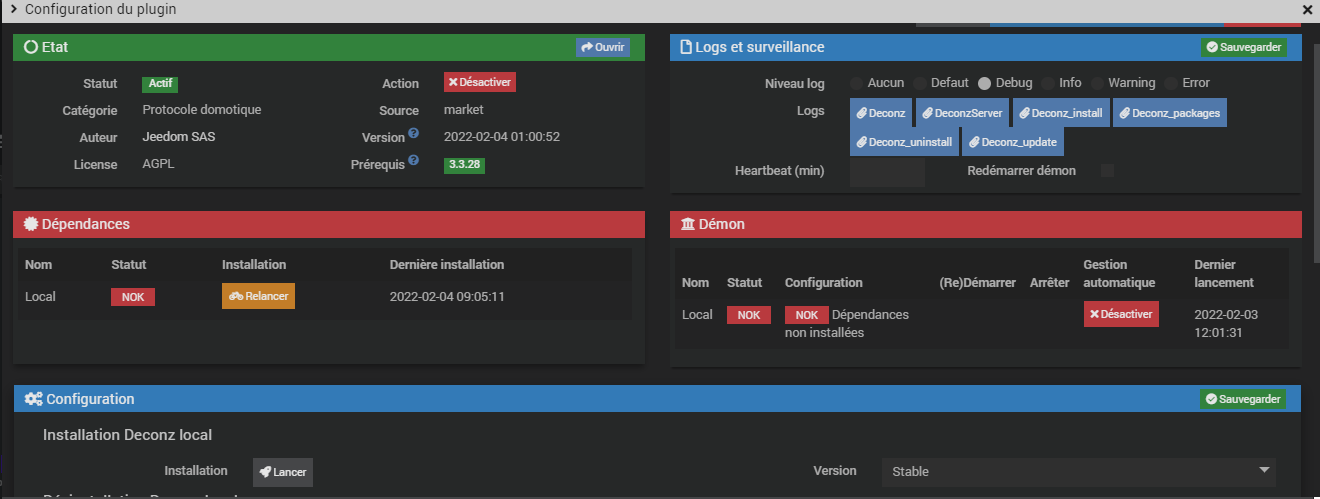Click Relancer to reinstall dependencies
This screenshot has width=1320, height=499.
point(258,296)
